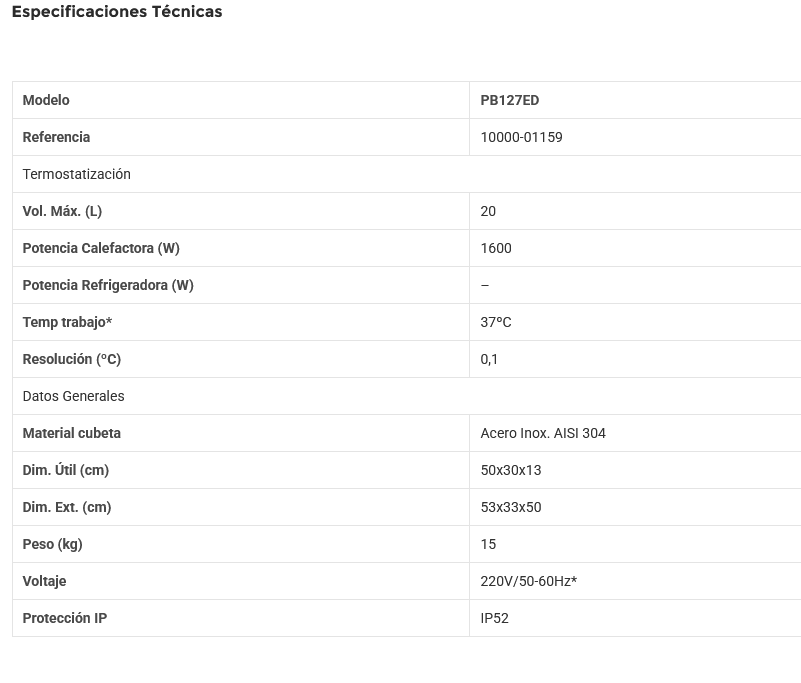
Task: Click the Potencia Refrigeradora (W) label
Action: (x=108, y=285)
